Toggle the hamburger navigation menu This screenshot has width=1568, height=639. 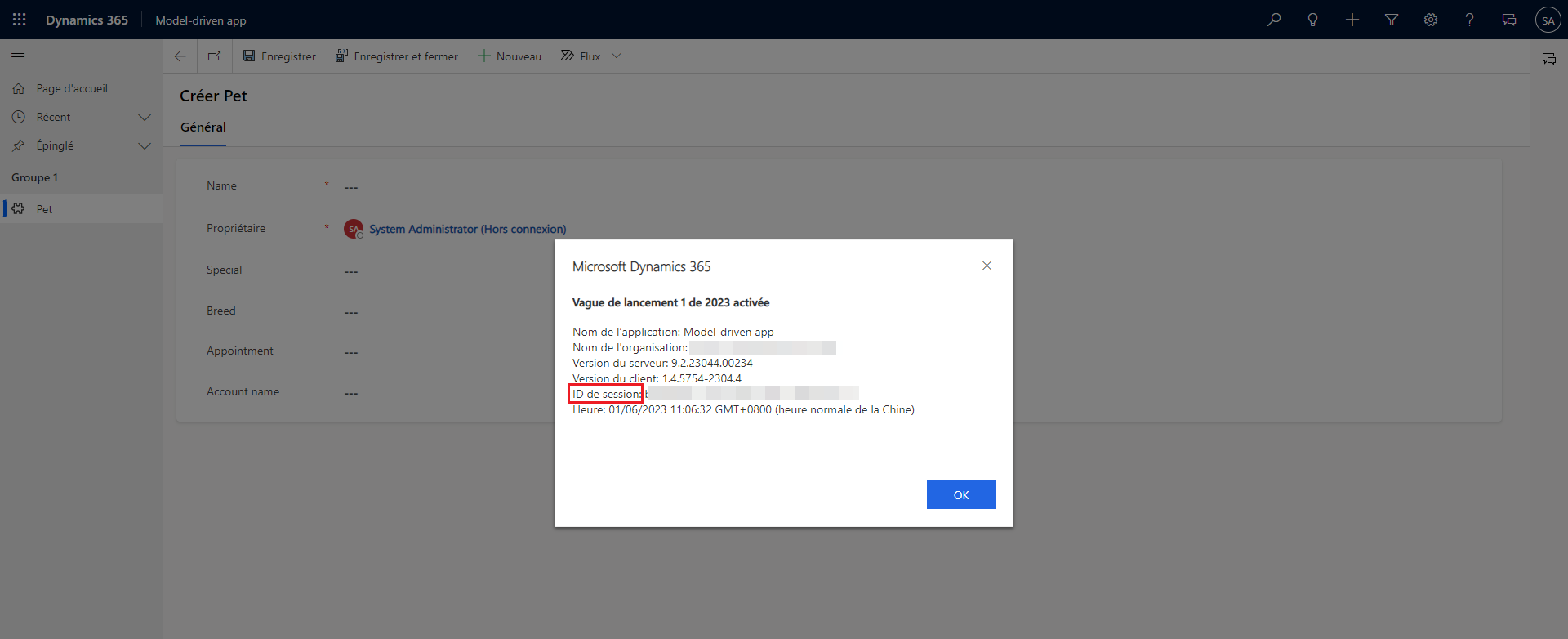point(18,56)
